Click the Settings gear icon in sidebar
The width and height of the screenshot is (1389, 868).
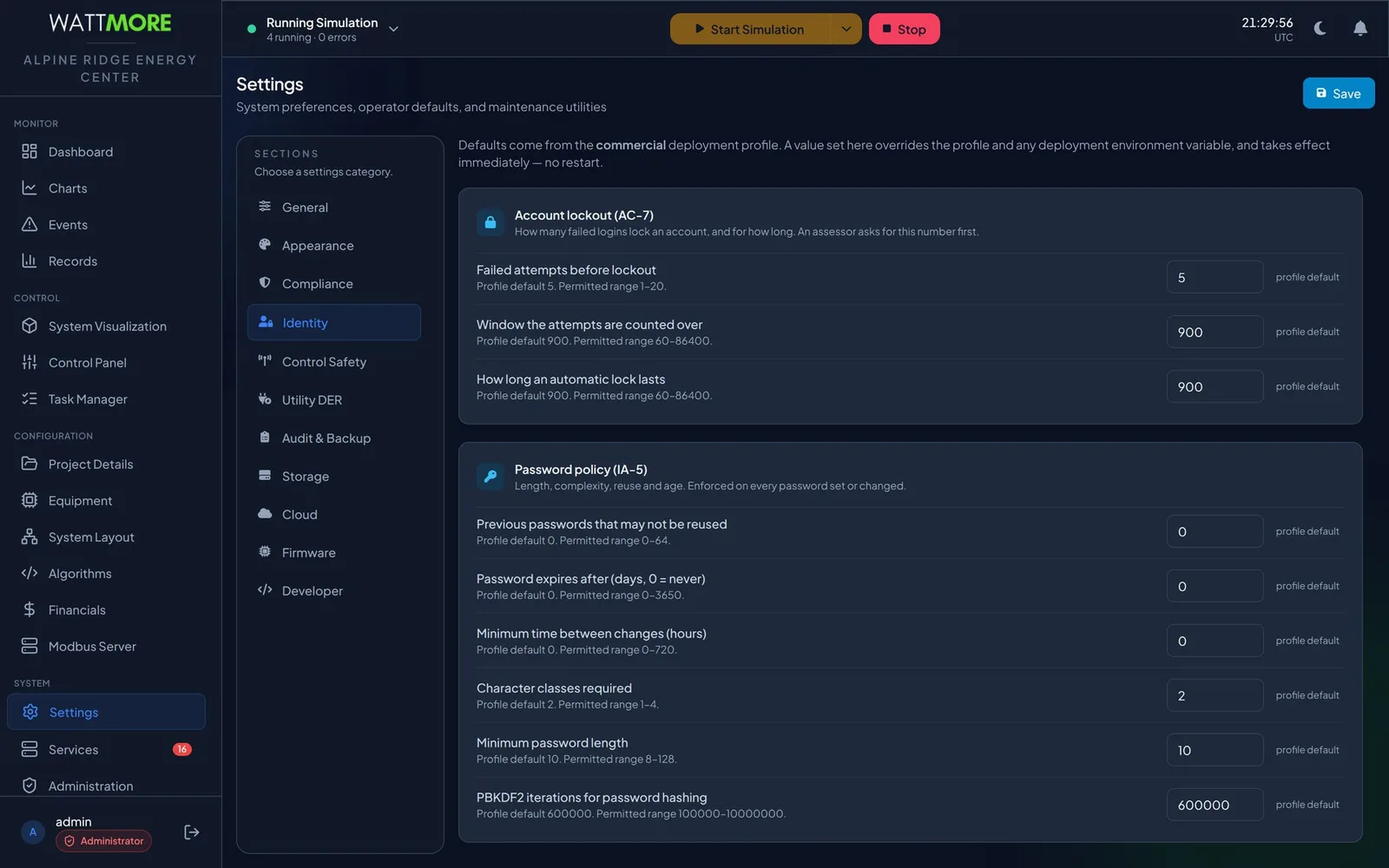point(30,712)
